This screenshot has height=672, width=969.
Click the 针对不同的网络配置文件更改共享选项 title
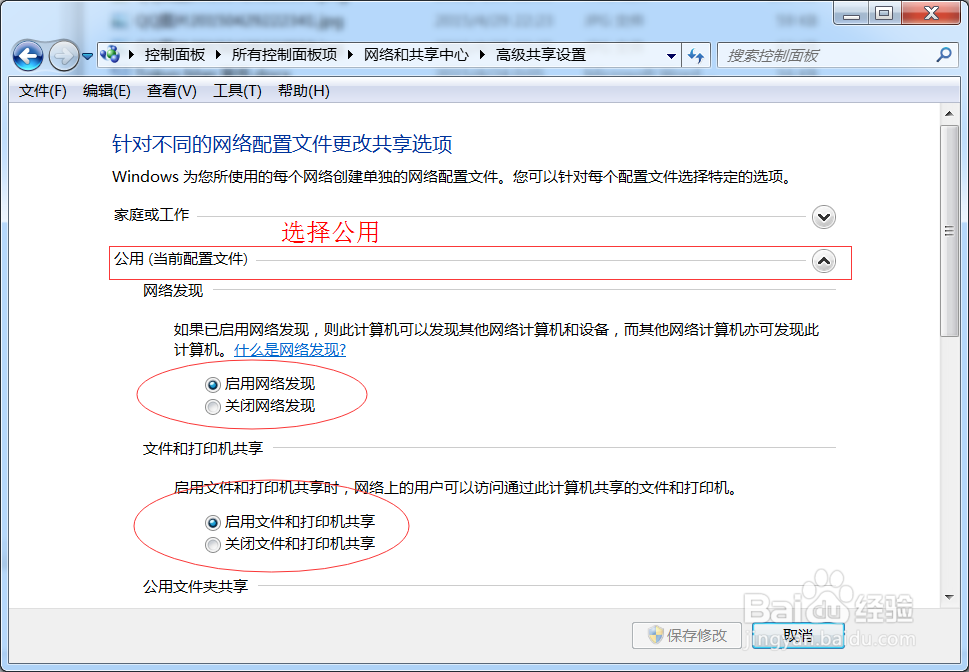click(x=282, y=144)
